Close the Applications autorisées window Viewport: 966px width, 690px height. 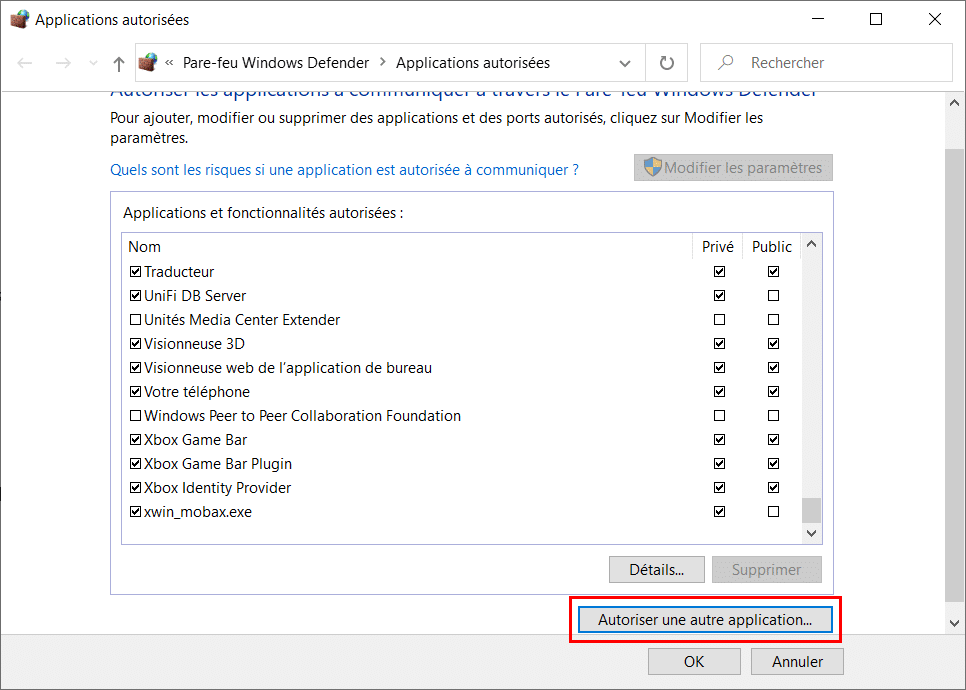(x=935, y=20)
